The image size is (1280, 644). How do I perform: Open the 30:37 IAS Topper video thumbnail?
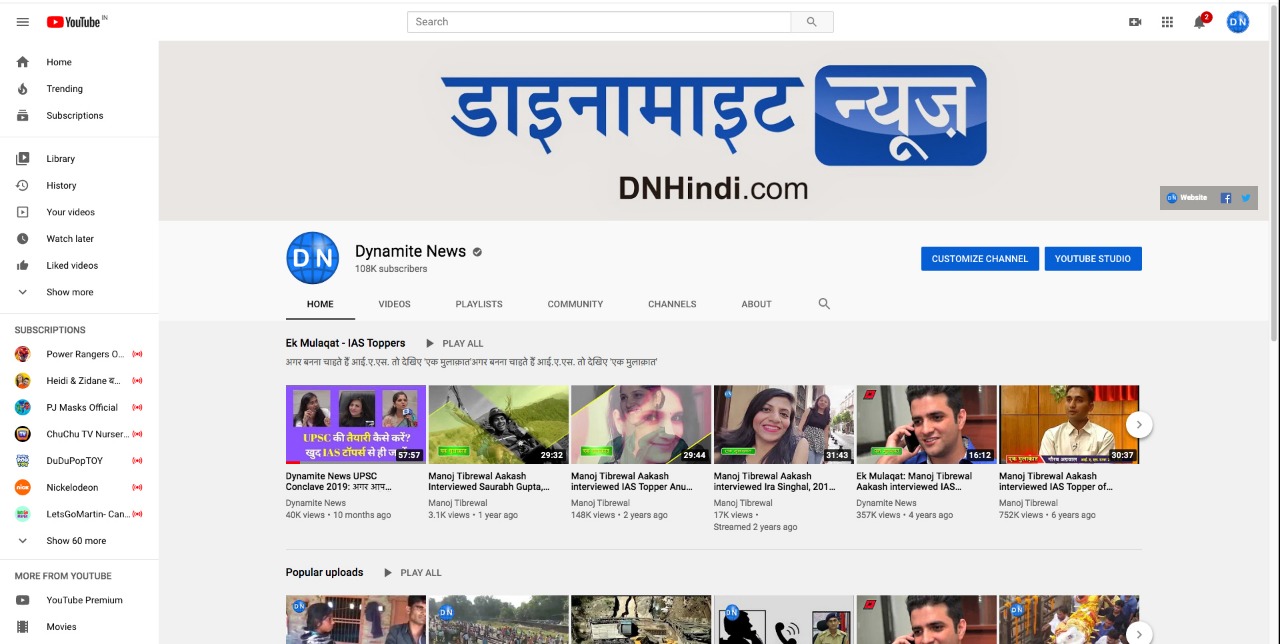pyautogui.click(x=1069, y=424)
